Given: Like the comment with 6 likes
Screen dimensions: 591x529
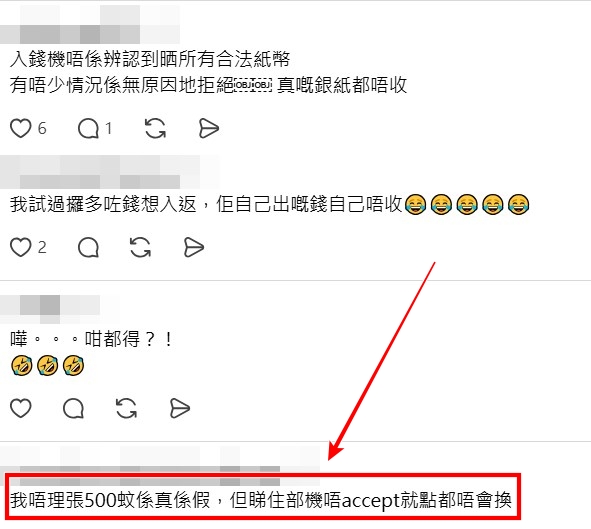Looking at the screenshot, I should [x=20, y=128].
